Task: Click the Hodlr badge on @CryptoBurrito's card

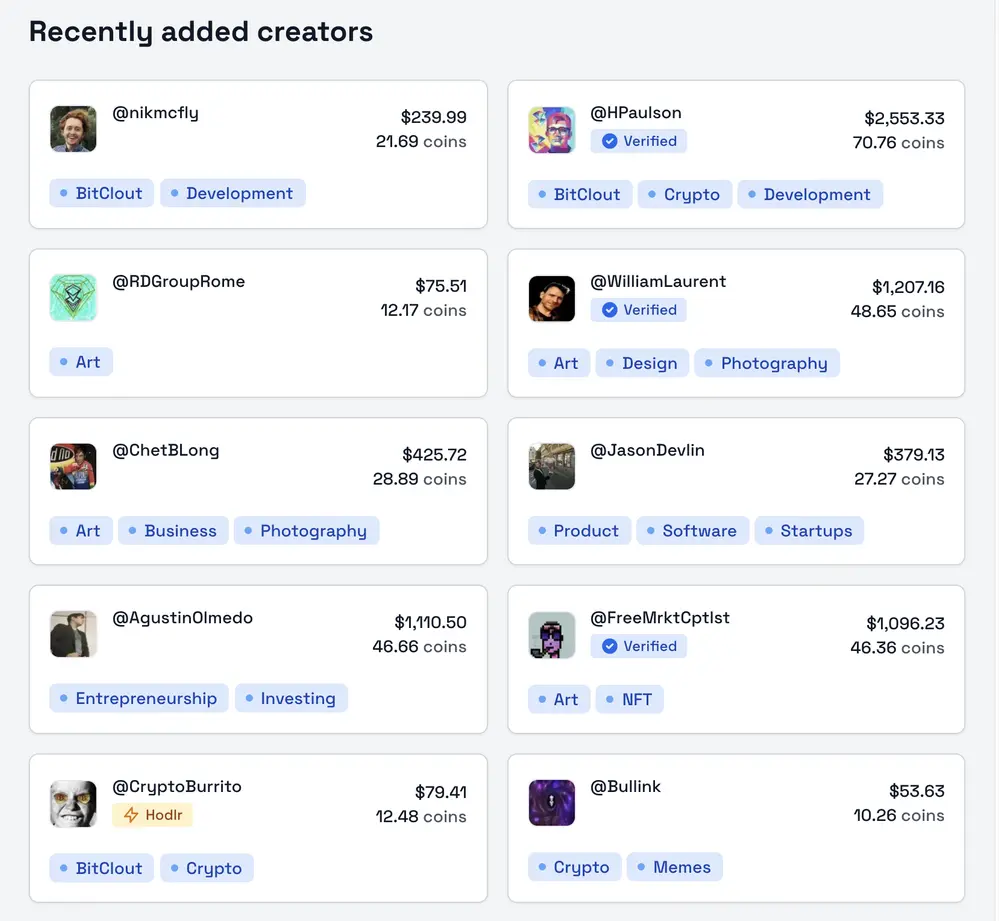Action: (x=152, y=815)
